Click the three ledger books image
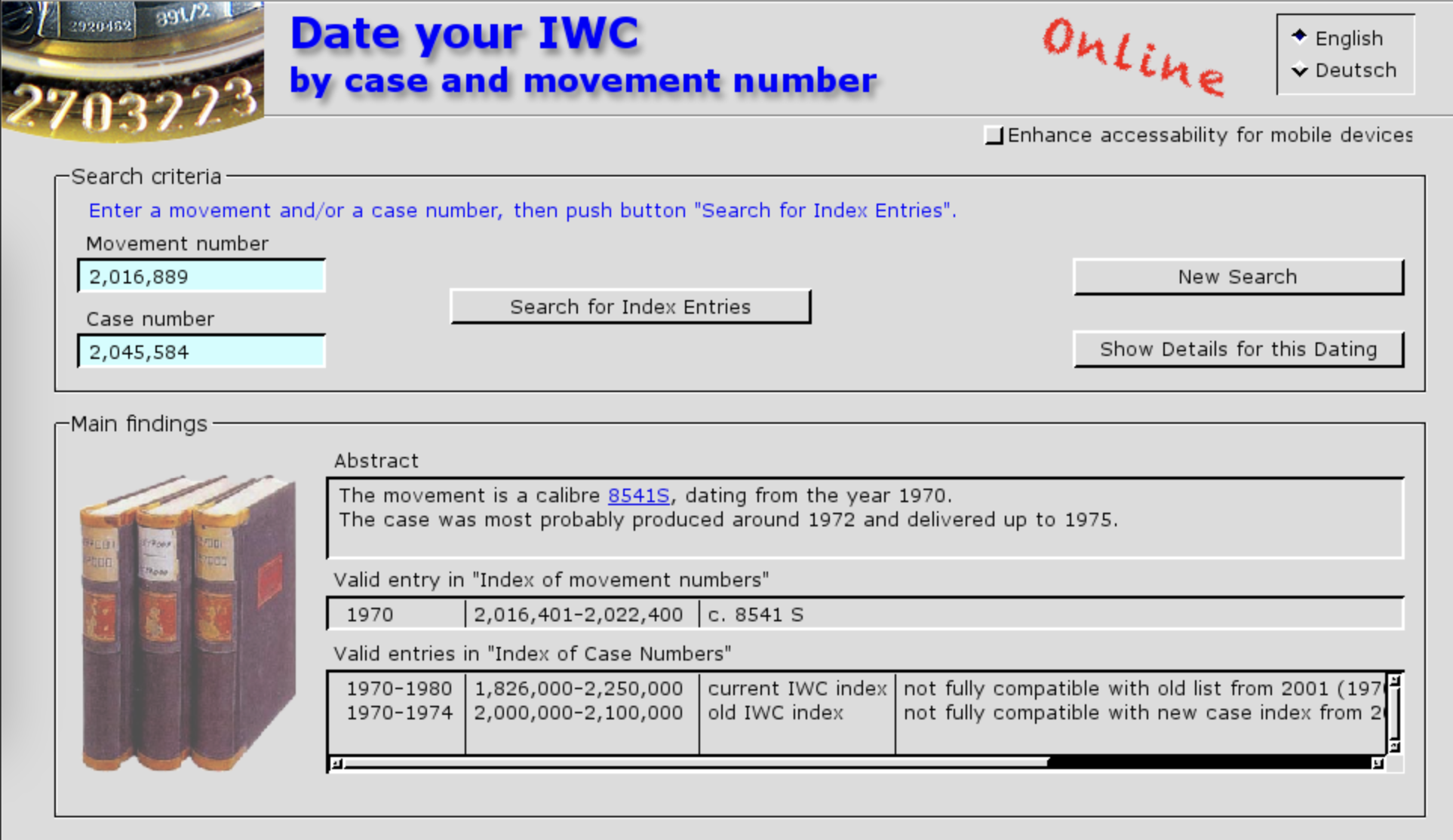Image resolution: width=1453 pixels, height=840 pixels. (x=187, y=623)
